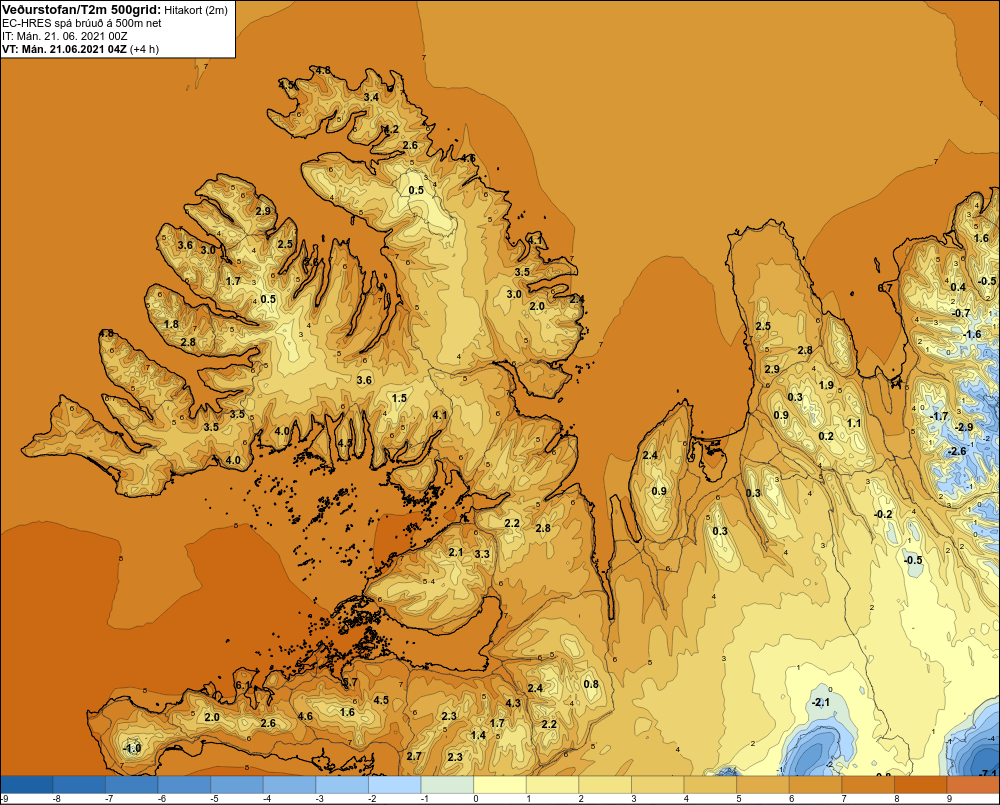This screenshot has height=805, width=1000.
Task: Click the temperature value 2.7 on map
Action: coord(414,756)
